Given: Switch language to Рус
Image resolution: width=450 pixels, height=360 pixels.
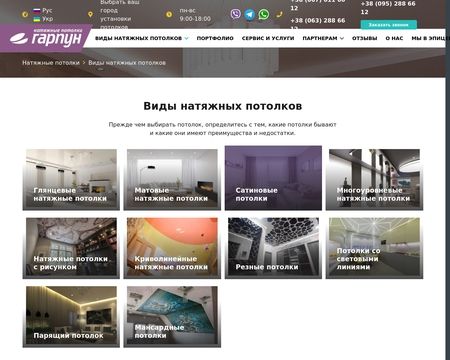Looking at the screenshot, I should tap(43, 10).
